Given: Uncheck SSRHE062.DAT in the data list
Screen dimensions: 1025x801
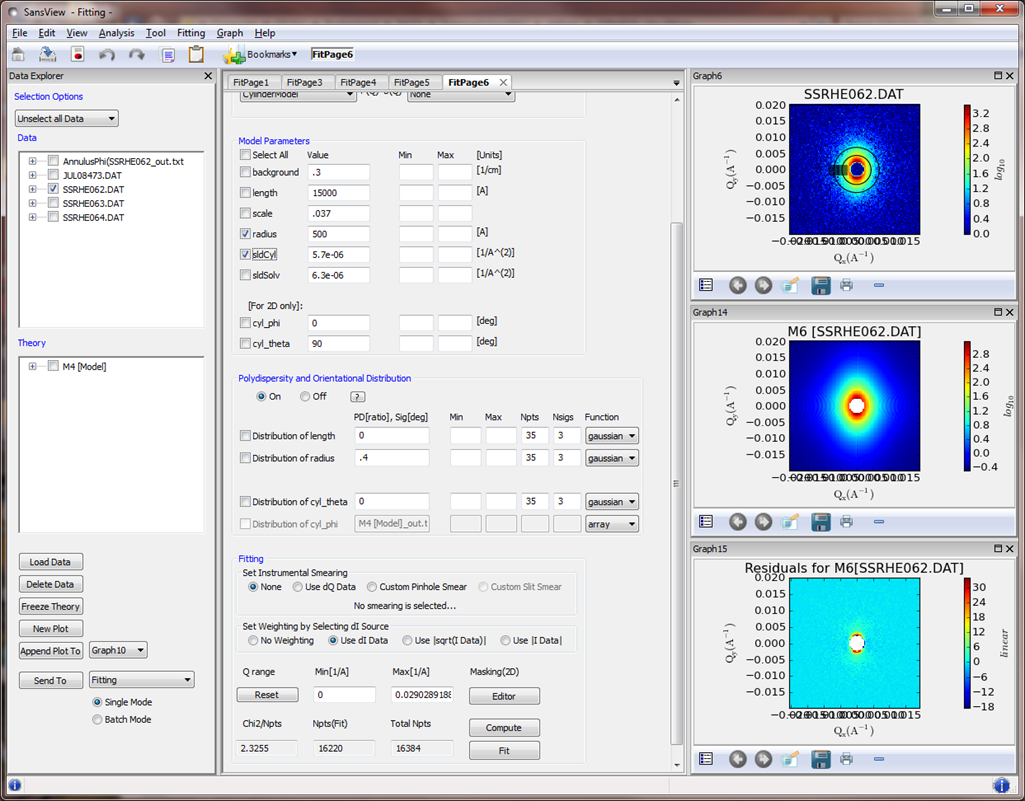Looking at the screenshot, I should point(54,189).
